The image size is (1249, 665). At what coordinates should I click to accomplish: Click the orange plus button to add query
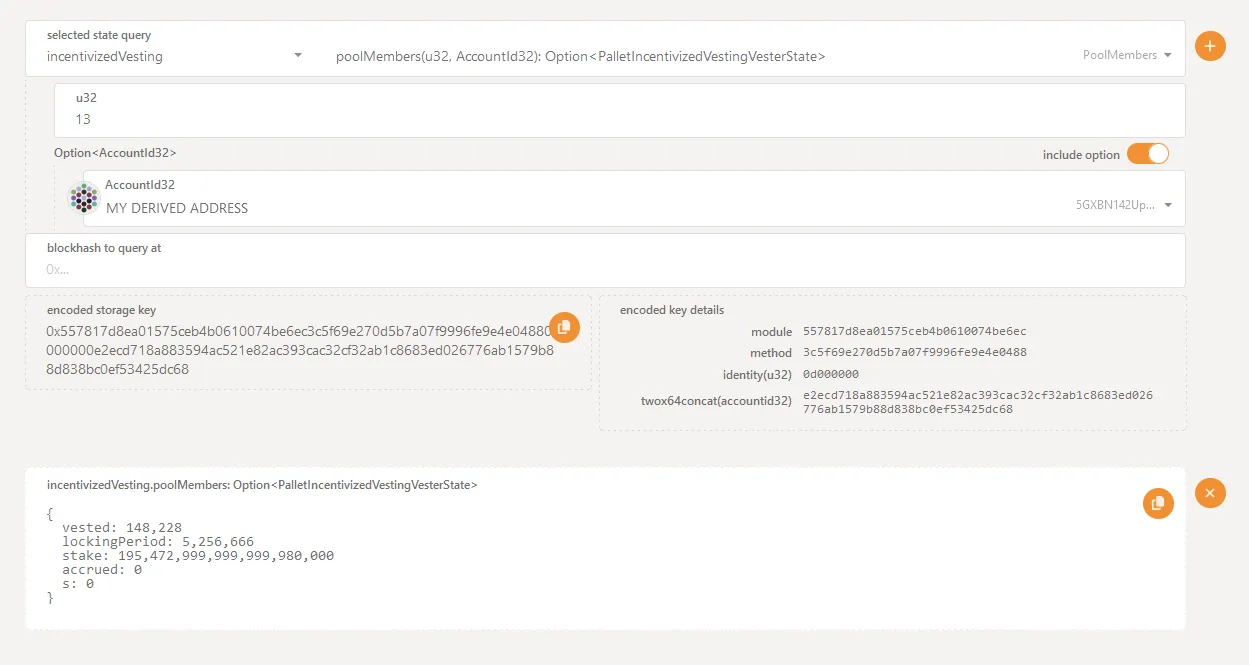coord(1210,46)
